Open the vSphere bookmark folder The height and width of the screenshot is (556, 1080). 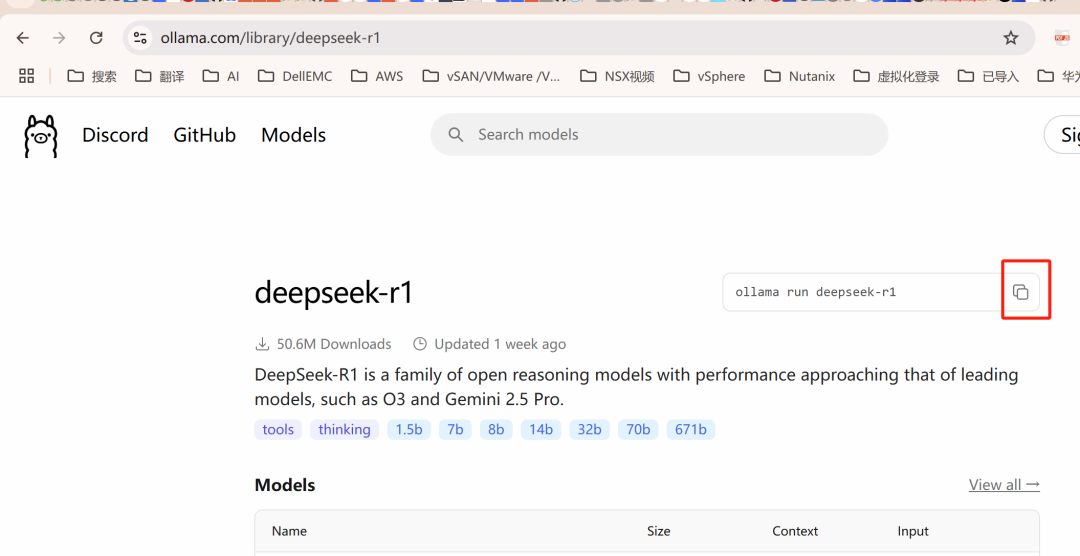(x=709, y=76)
